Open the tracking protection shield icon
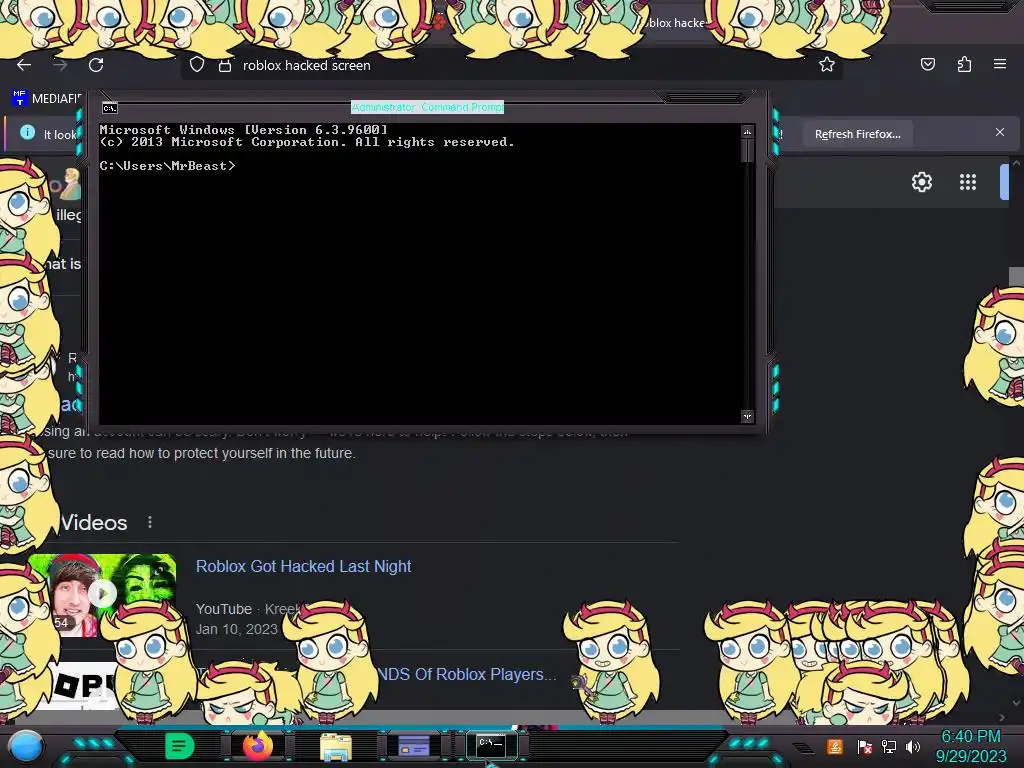The height and width of the screenshot is (768, 1024). (197, 64)
